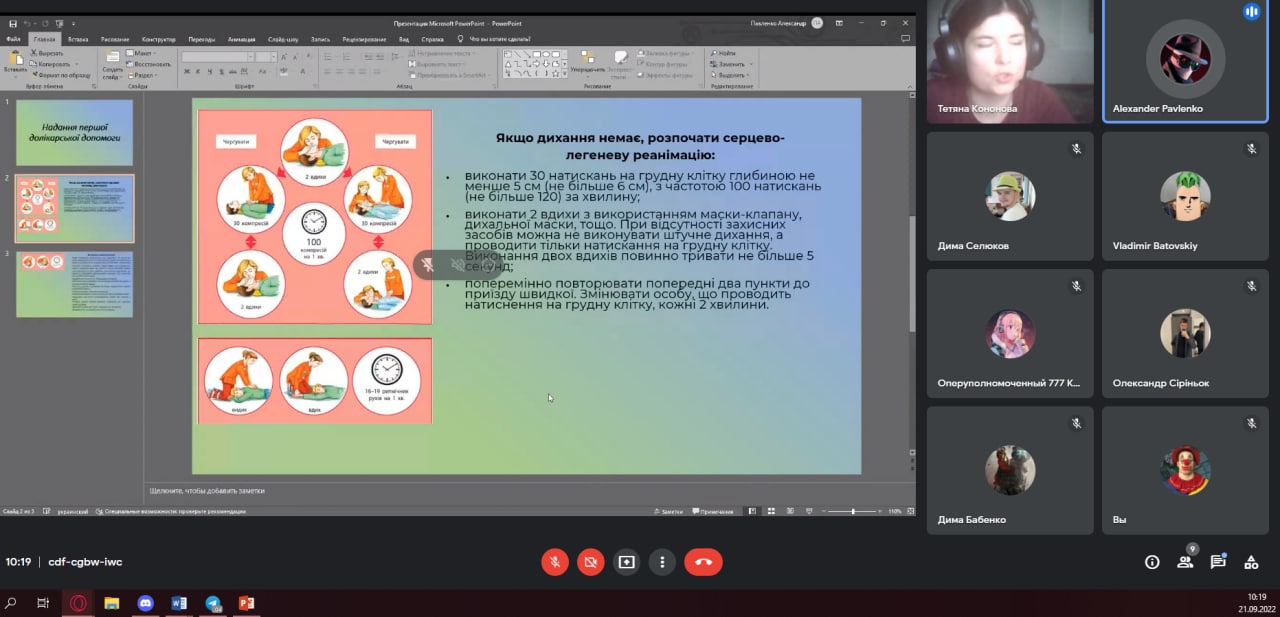The height and width of the screenshot is (617, 1280).
Task: Toggle Comments (Примечания) in the status bar
Action: point(712,511)
